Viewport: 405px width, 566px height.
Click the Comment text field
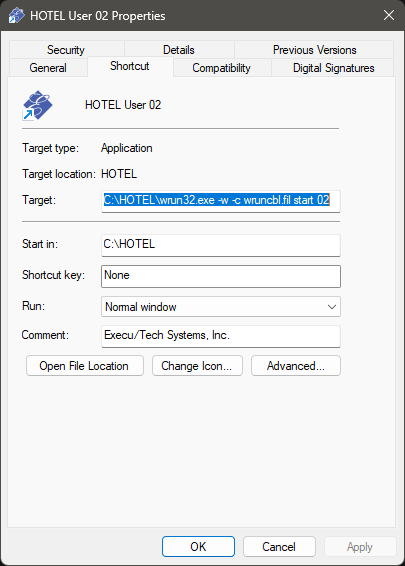tap(221, 336)
